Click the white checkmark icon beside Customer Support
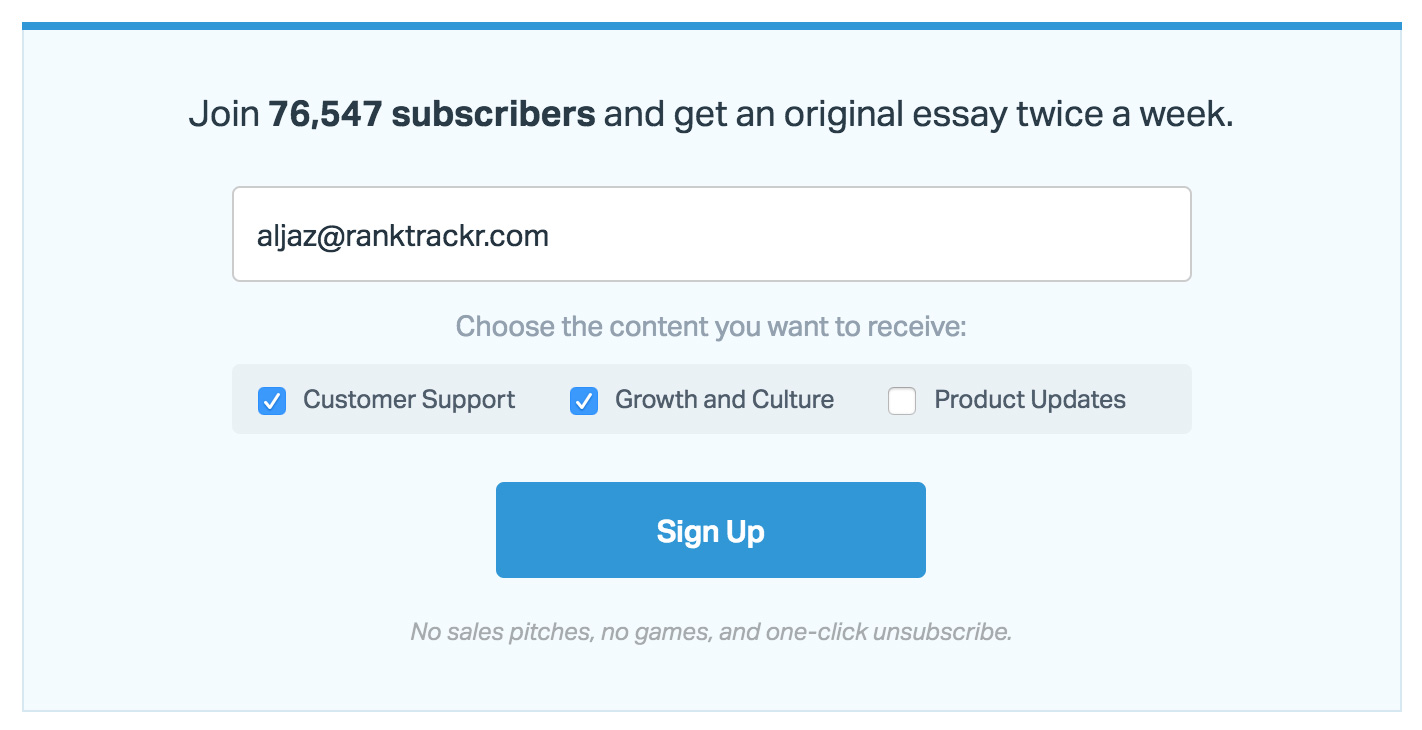This screenshot has height=730, width=1422. pos(272,401)
